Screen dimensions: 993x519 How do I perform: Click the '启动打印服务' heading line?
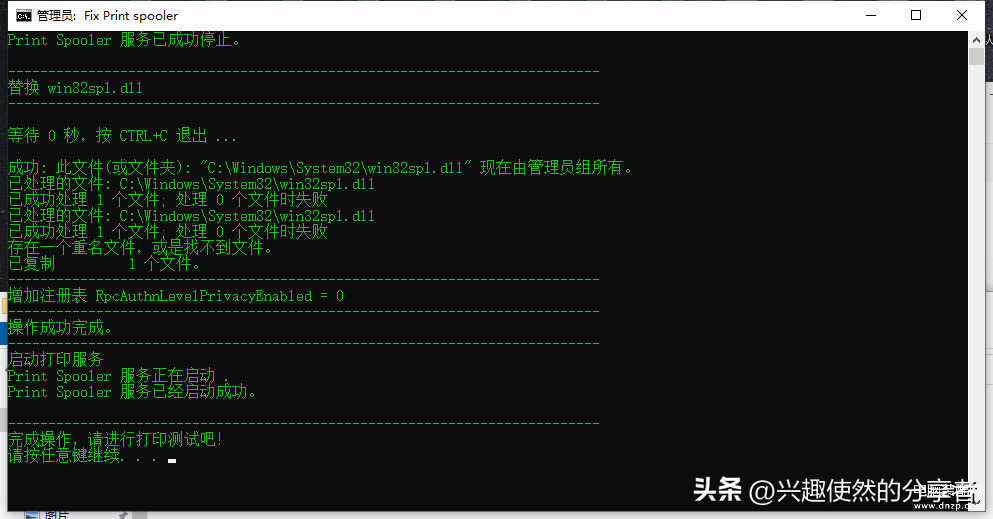[x=56, y=360]
